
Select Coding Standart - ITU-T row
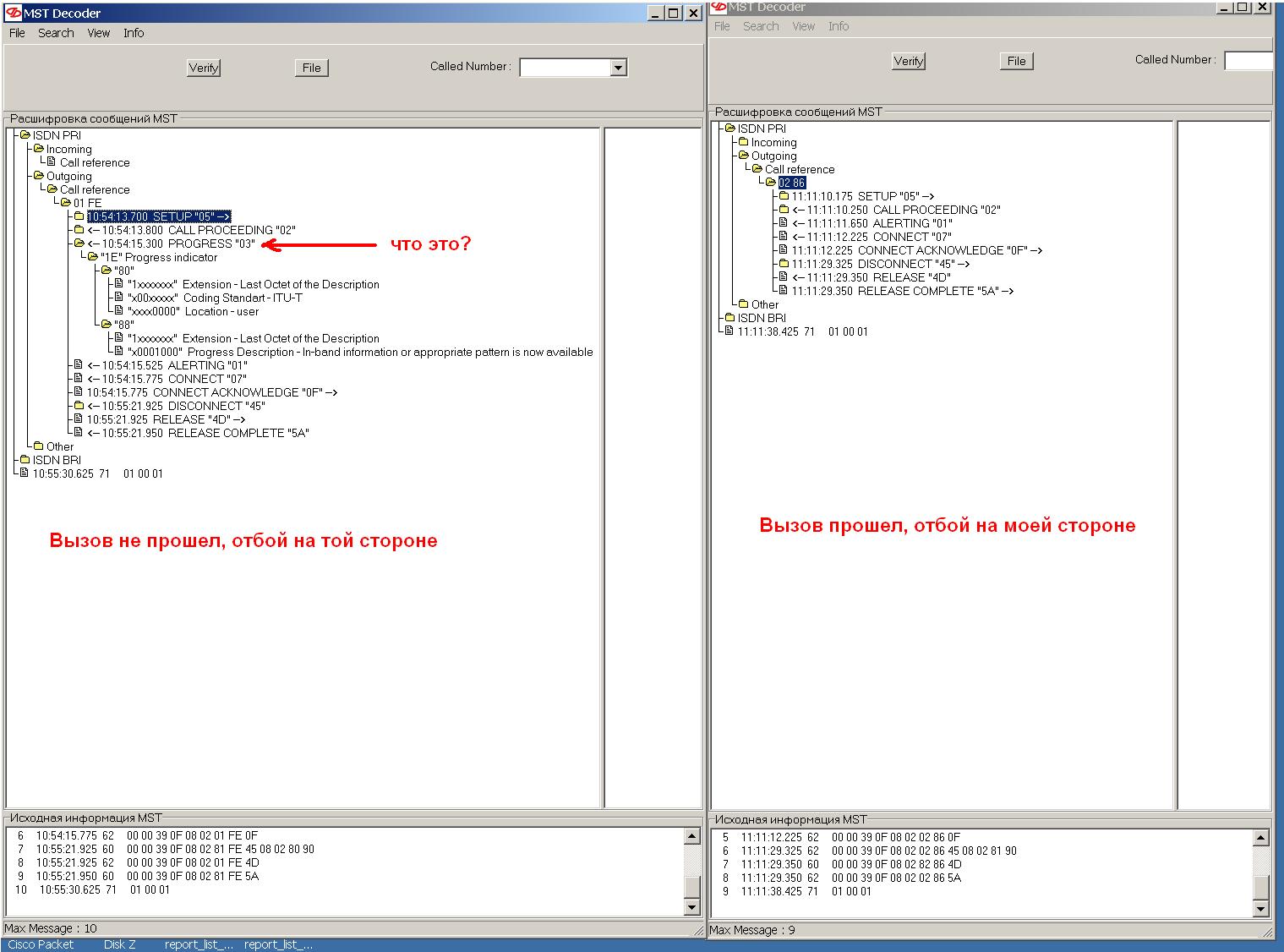click(215, 298)
